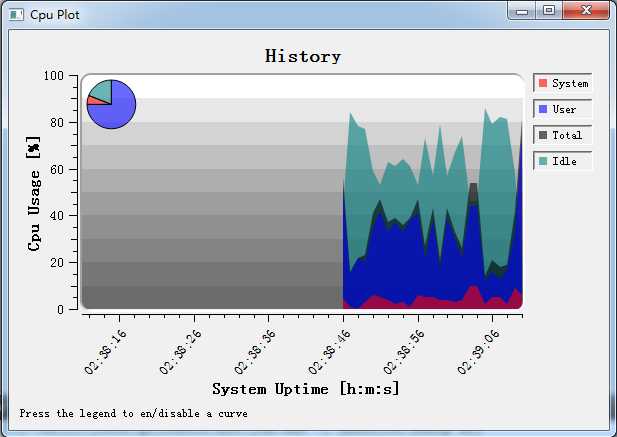Click the 80 value on the y-axis
This screenshot has width=617, height=437.
[57, 122]
